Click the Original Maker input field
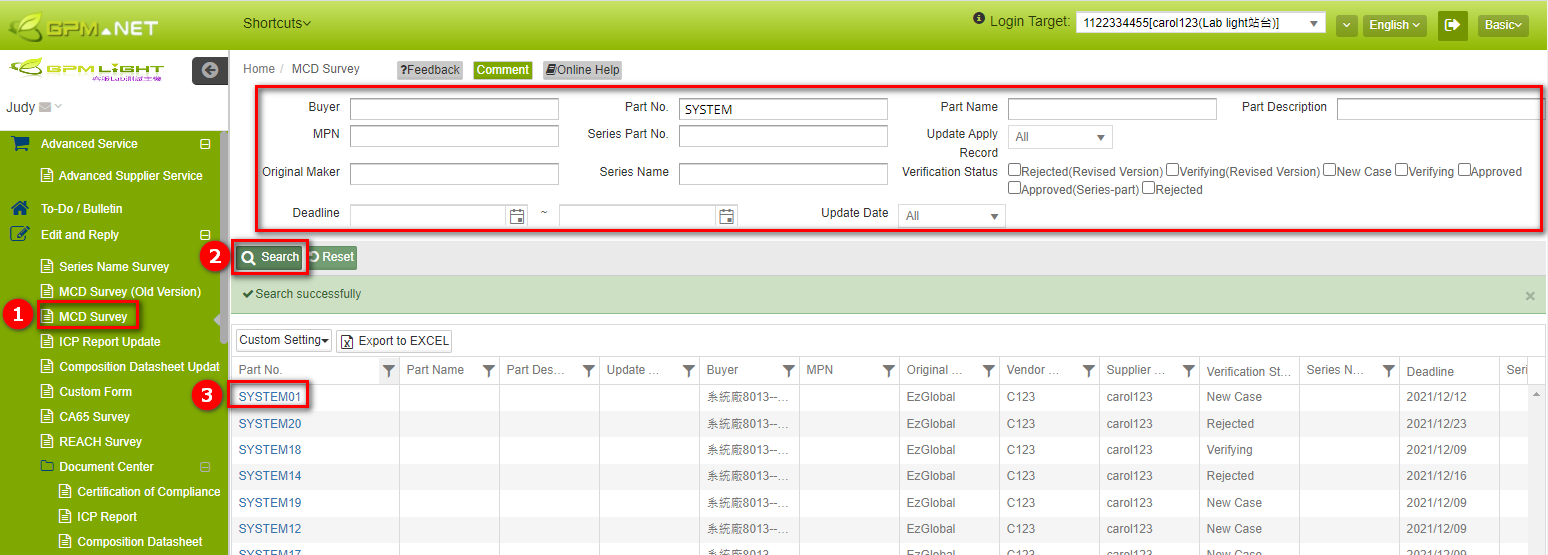Image resolution: width=1548 pixels, height=555 pixels. click(x=454, y=174)
